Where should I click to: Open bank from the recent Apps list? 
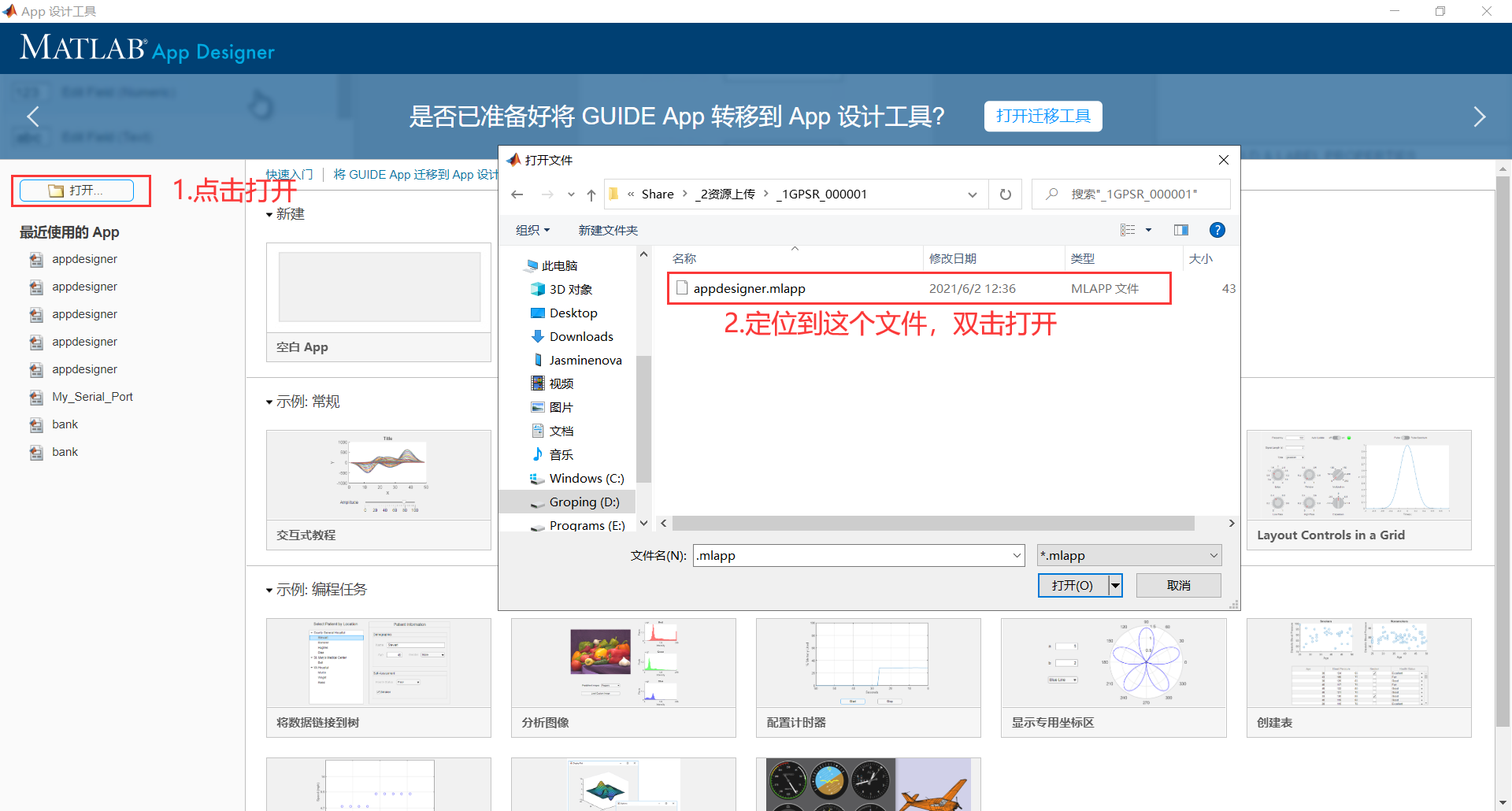(x=65, y=424)
